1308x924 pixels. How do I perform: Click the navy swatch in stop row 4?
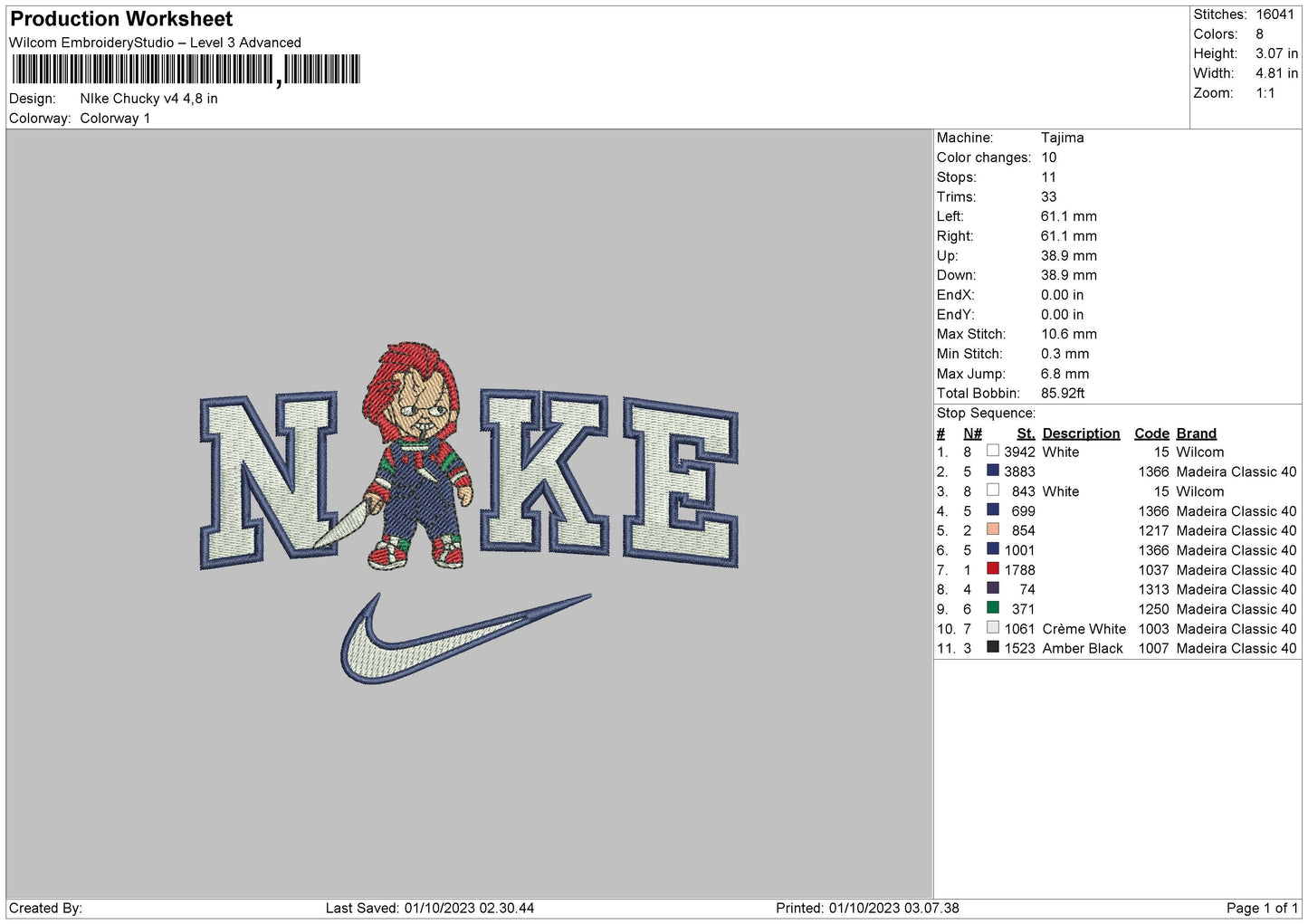click(993, 510)
